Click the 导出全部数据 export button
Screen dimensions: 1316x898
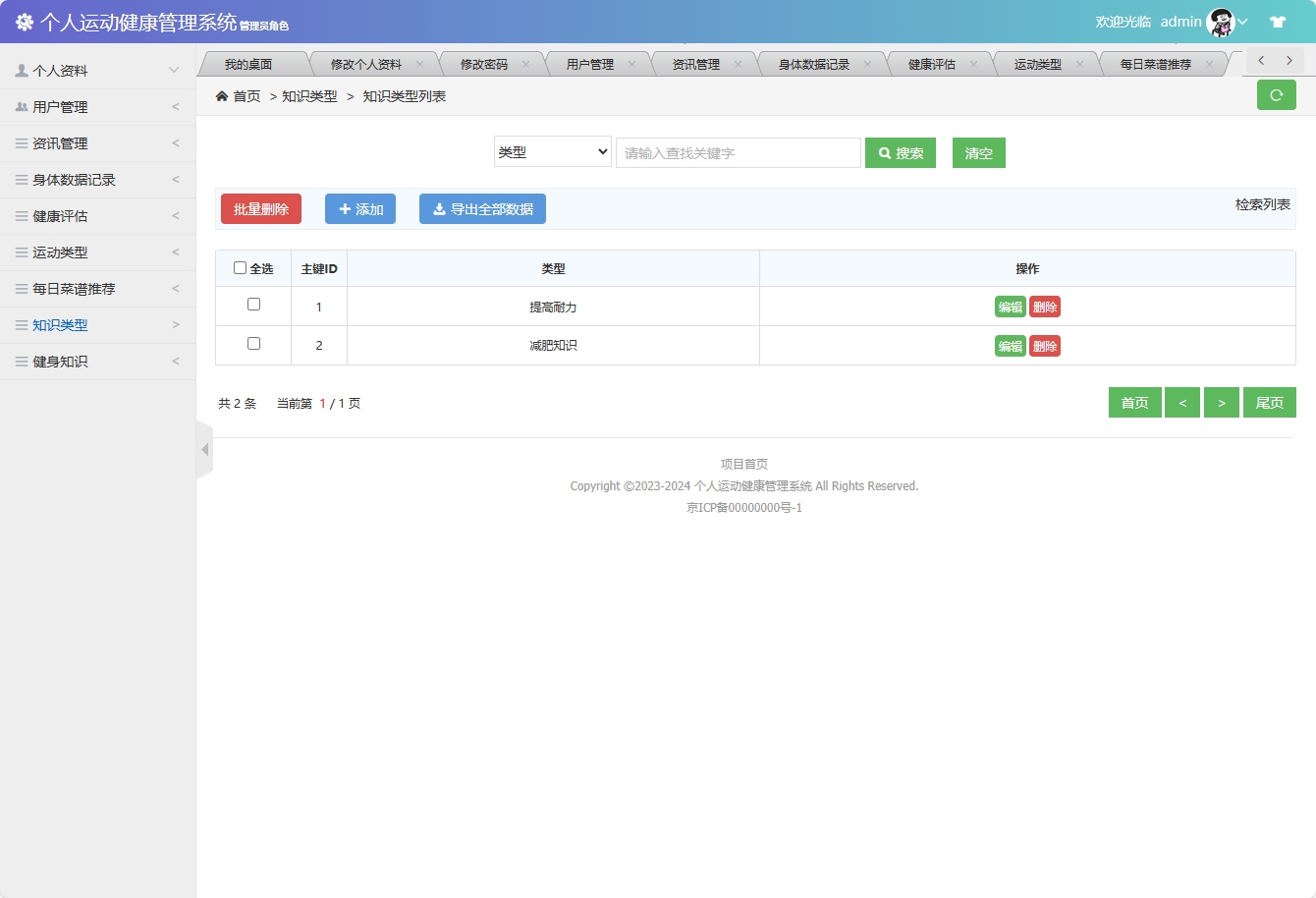pyautogui.click(x=482, y=208)
